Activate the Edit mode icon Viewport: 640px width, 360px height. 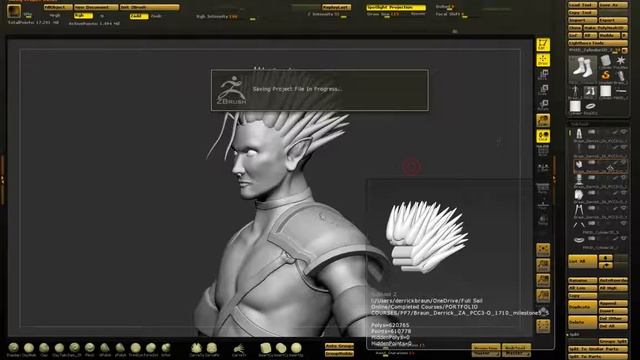click(543, 44)
